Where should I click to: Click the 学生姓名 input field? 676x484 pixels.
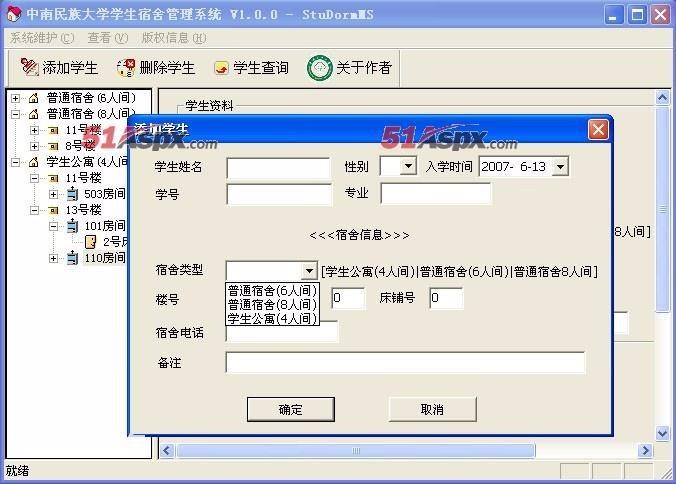click(x=279, y=168)
